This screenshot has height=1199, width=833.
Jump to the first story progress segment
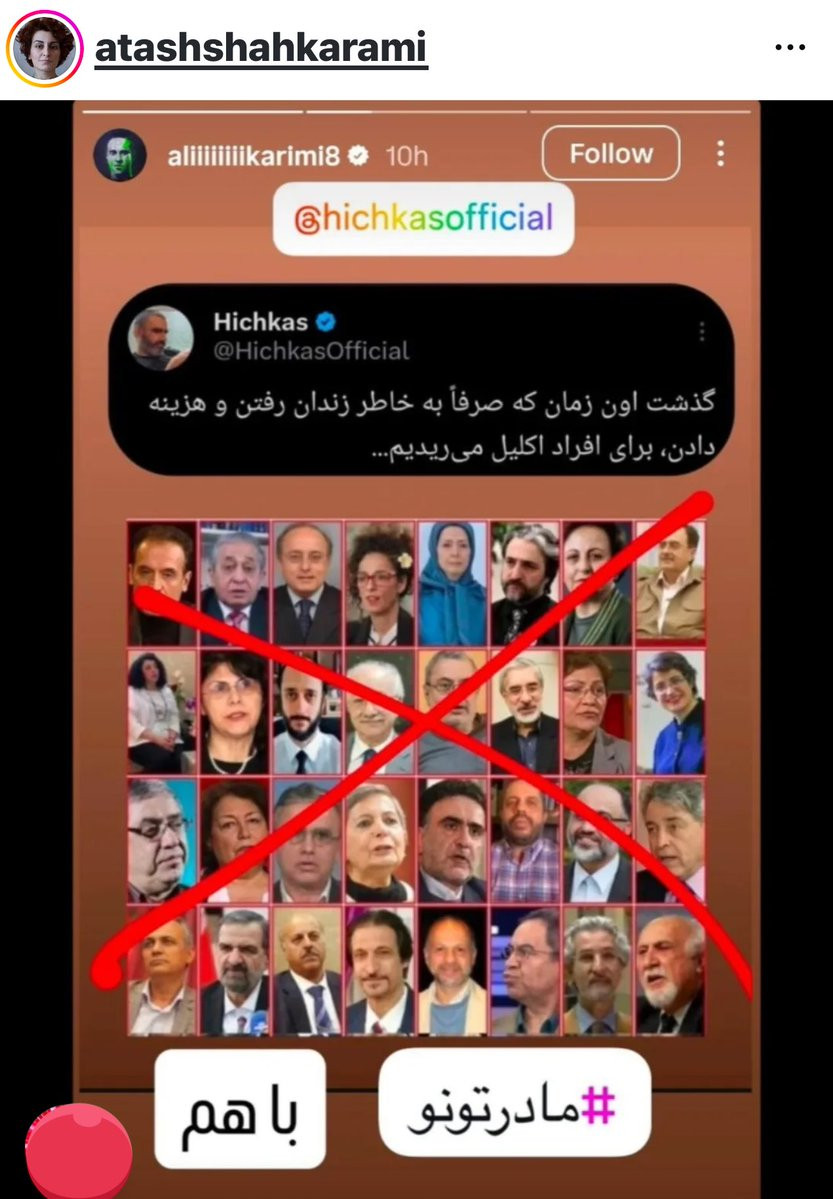(193, 112)
